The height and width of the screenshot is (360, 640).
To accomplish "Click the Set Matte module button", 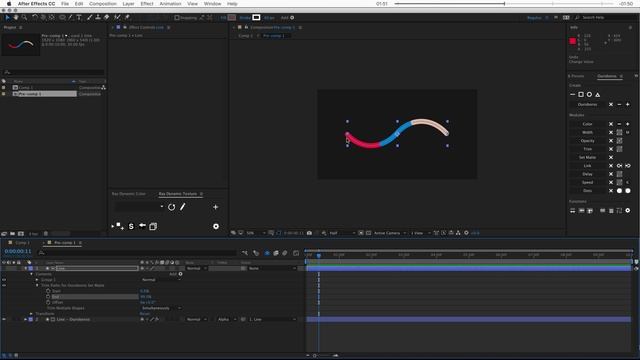I will point(587,158).
